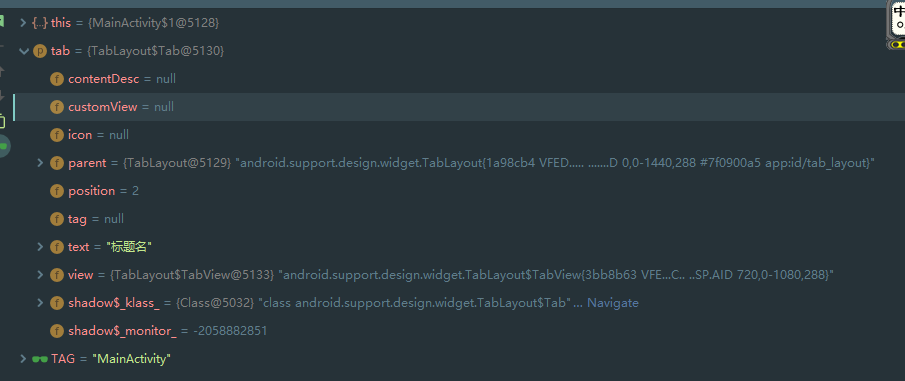Select the icon = null row

click(458, 135)
